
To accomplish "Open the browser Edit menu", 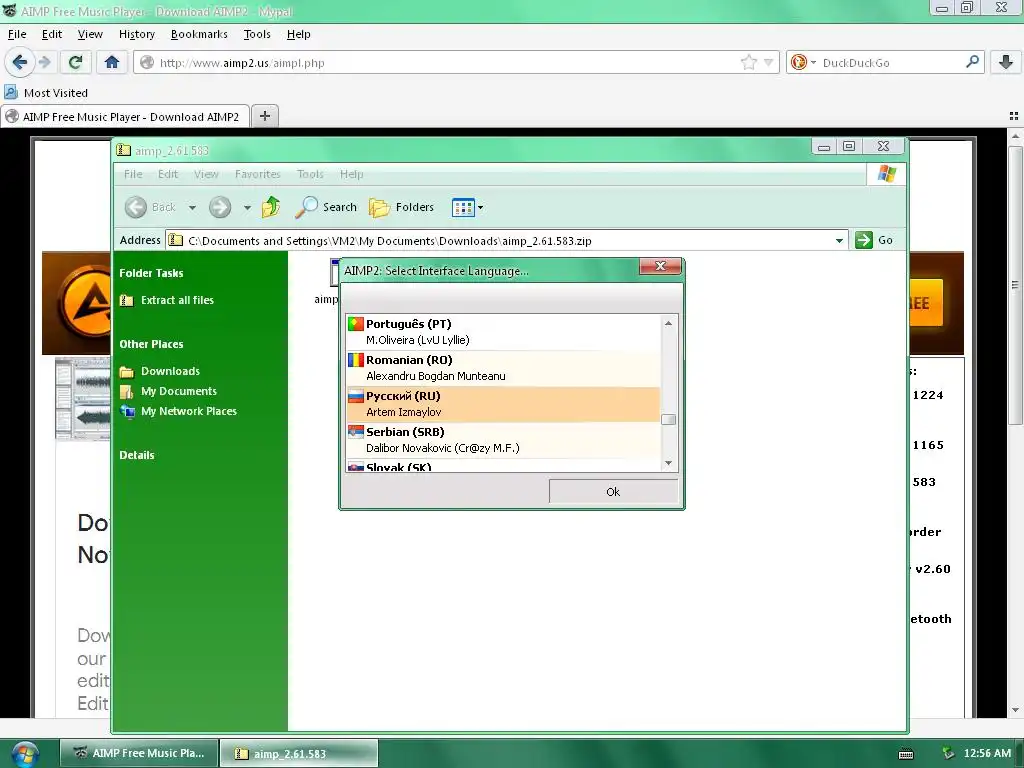I will click(52, 34).
